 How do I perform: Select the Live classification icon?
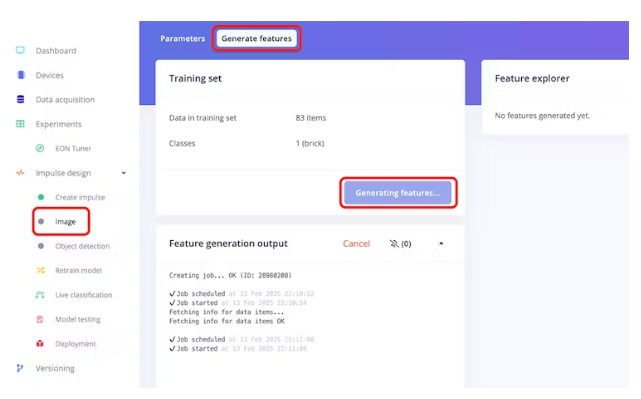click(40, 295)
